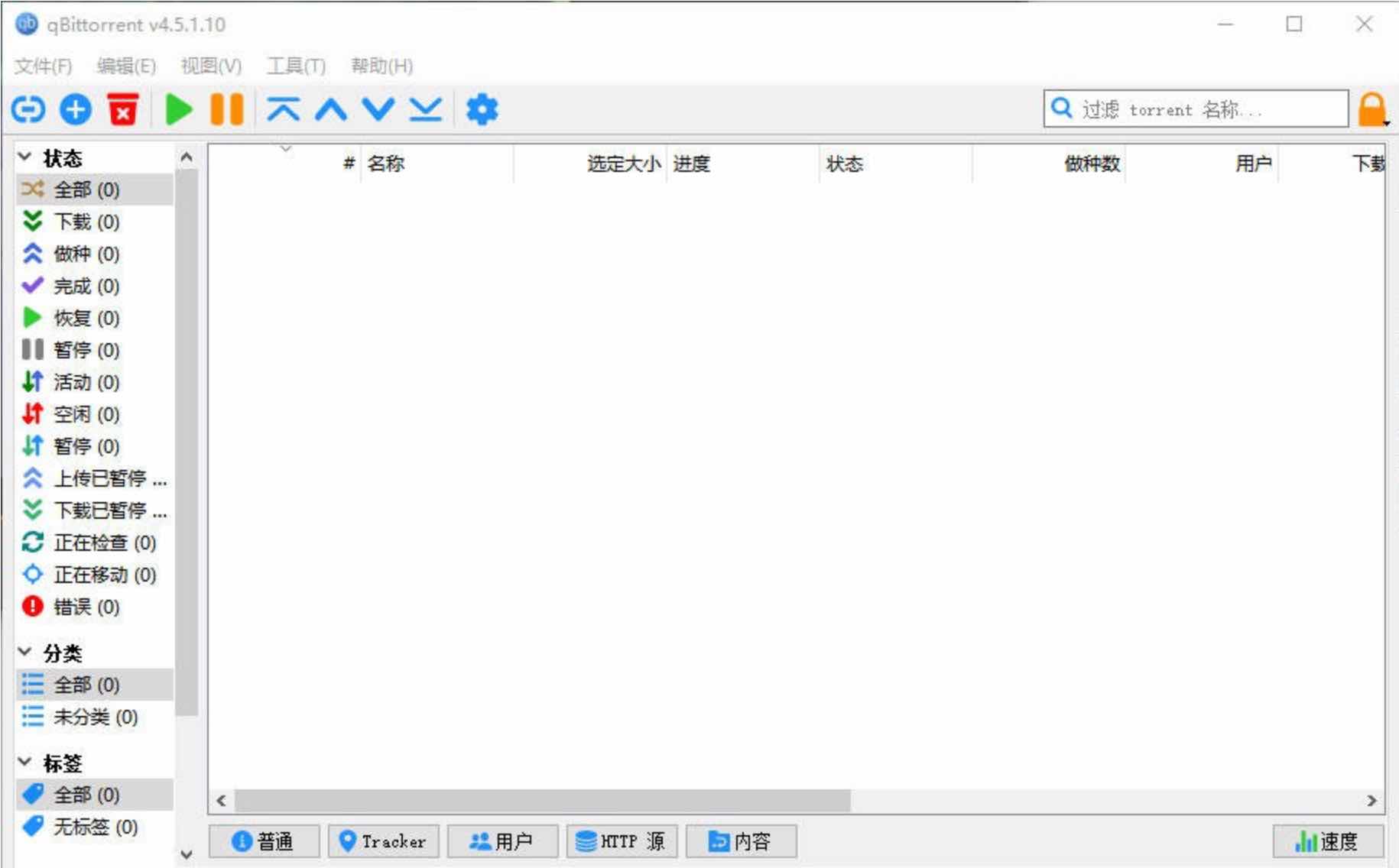Screen dimensions: 1399x868
Task: Select the 下载 (0) status filter
Action: [x=95, y=222]
